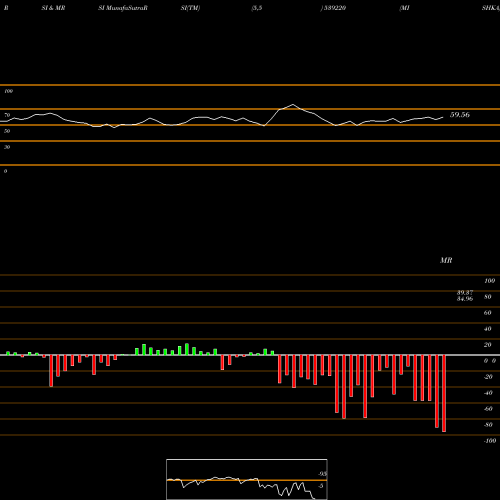Click the MR axis label -100
The width and height of the screenshot is (500, 500).
pyautogui.click(x=490, y=441)
